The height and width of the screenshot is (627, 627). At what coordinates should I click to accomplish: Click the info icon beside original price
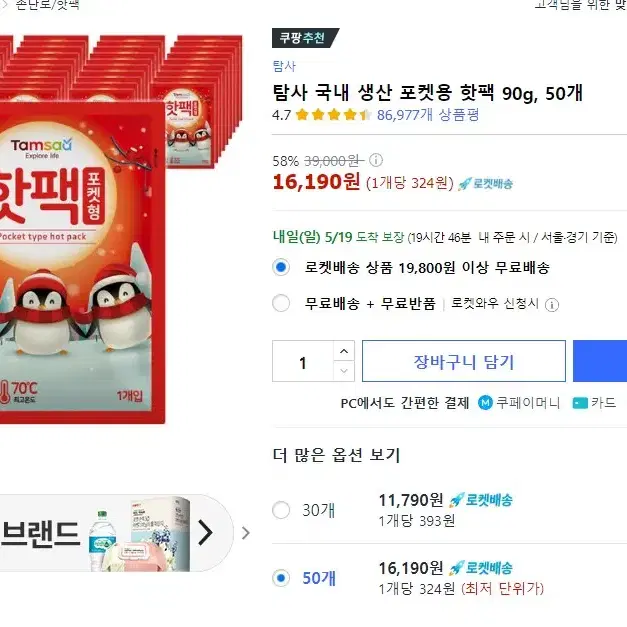[x=375, y=160]
